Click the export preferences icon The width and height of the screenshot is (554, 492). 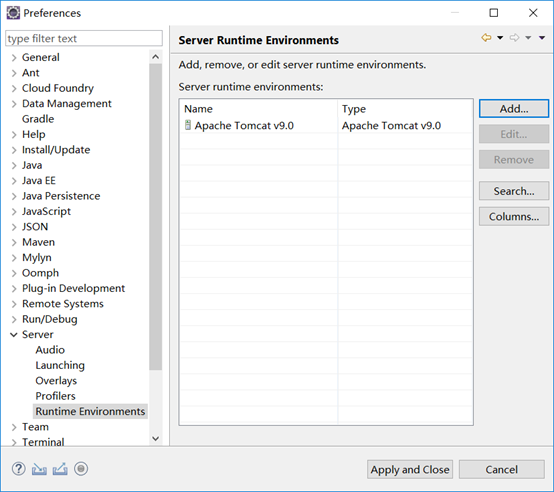(60, 469)
